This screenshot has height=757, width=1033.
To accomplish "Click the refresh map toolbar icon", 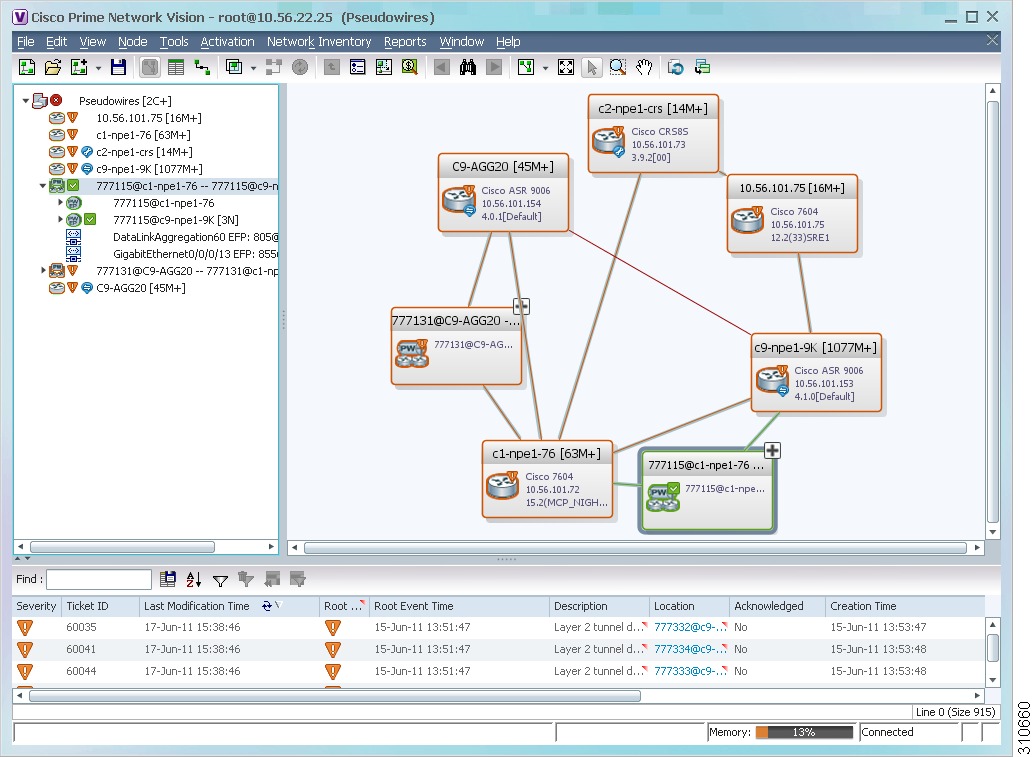I will (675, 67).
